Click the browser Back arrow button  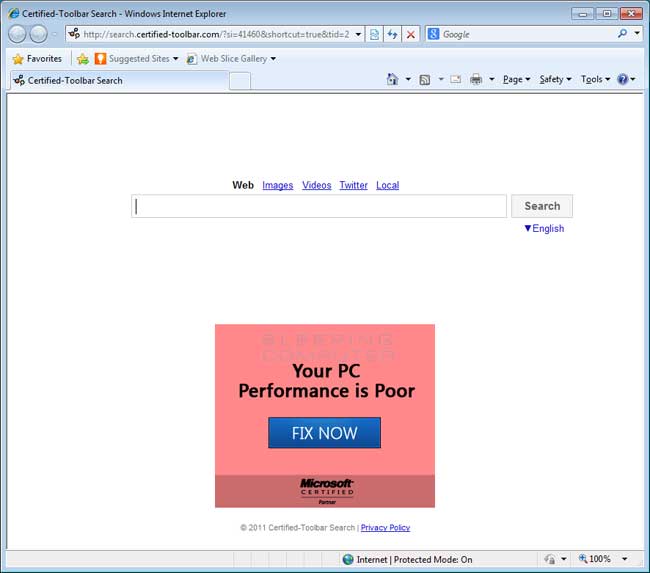tap(17, 34)
